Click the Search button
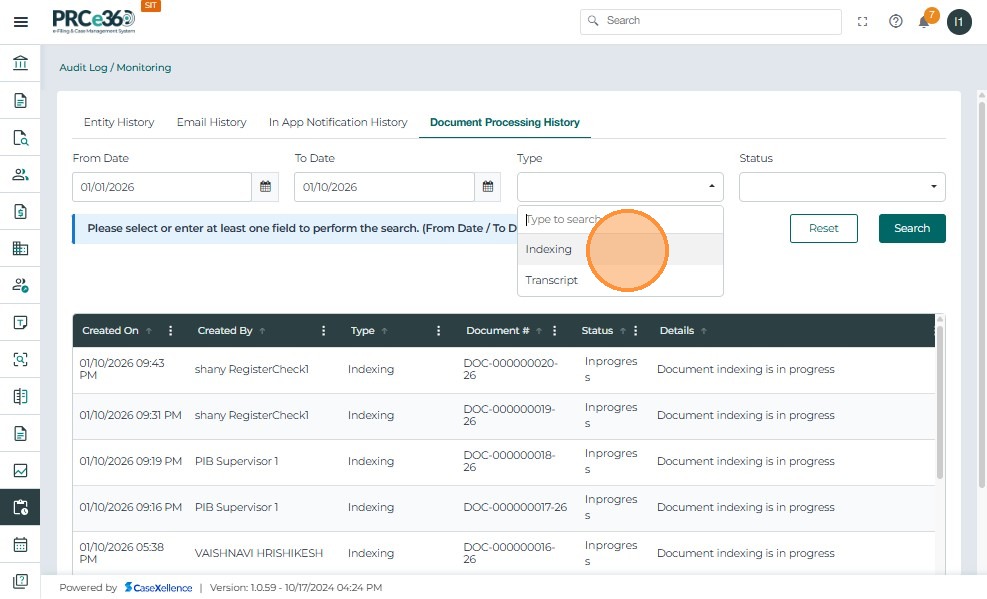 pos(911,228)
